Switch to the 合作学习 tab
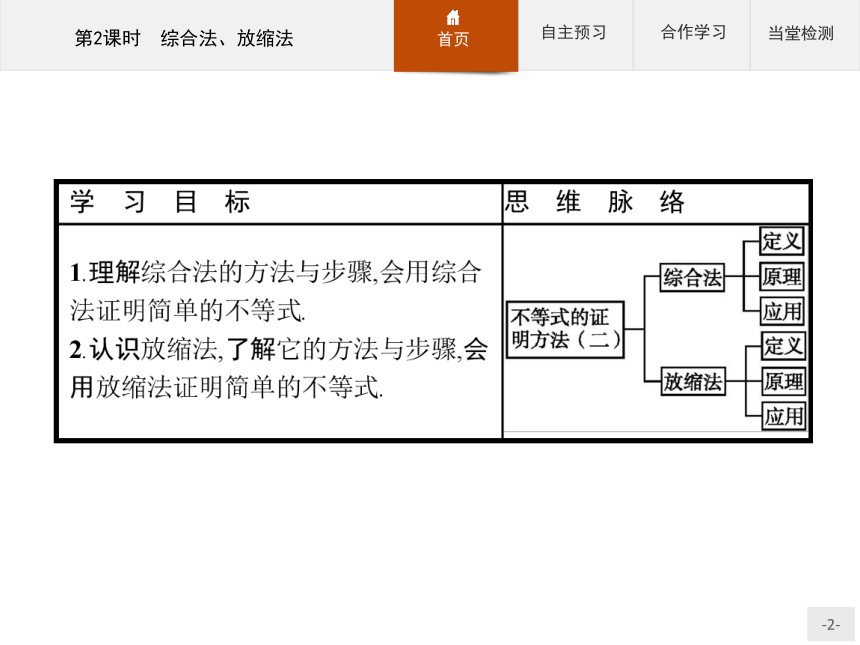Screen dimensions: 860x645 [x=693, y=32]
